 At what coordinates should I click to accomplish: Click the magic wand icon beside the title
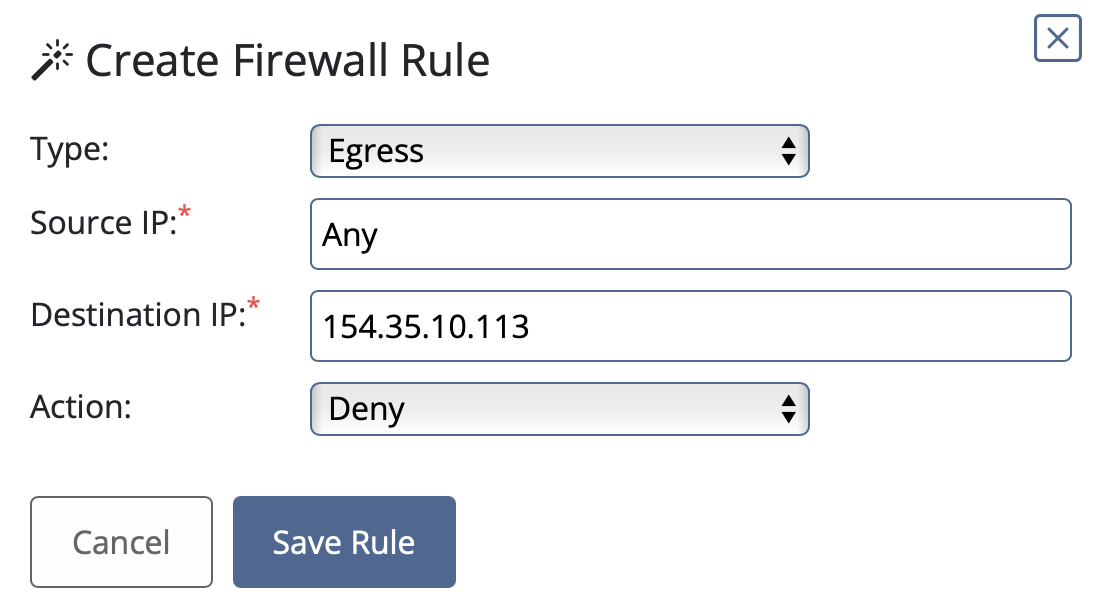(x=51, y=60)
